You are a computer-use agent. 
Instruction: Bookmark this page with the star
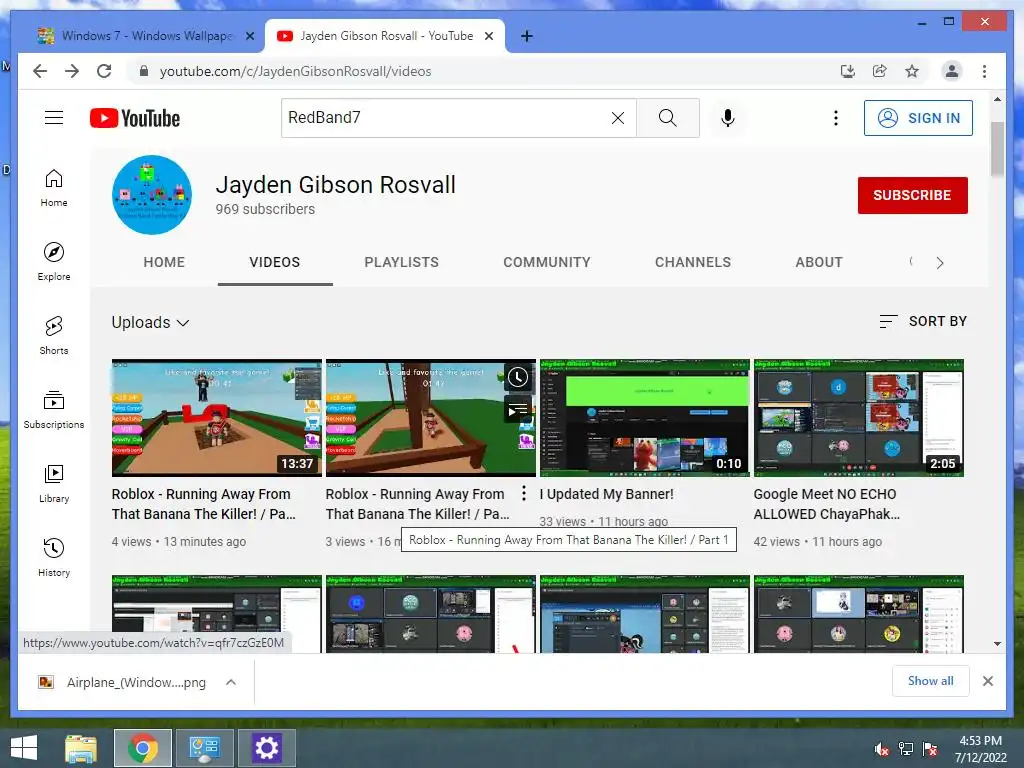click(912, 71)
